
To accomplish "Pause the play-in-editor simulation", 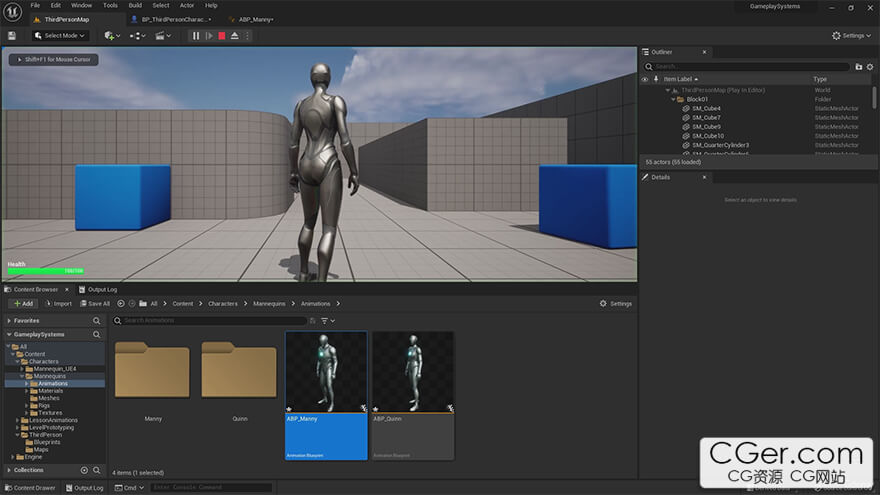I will click(x=196, y=36).
